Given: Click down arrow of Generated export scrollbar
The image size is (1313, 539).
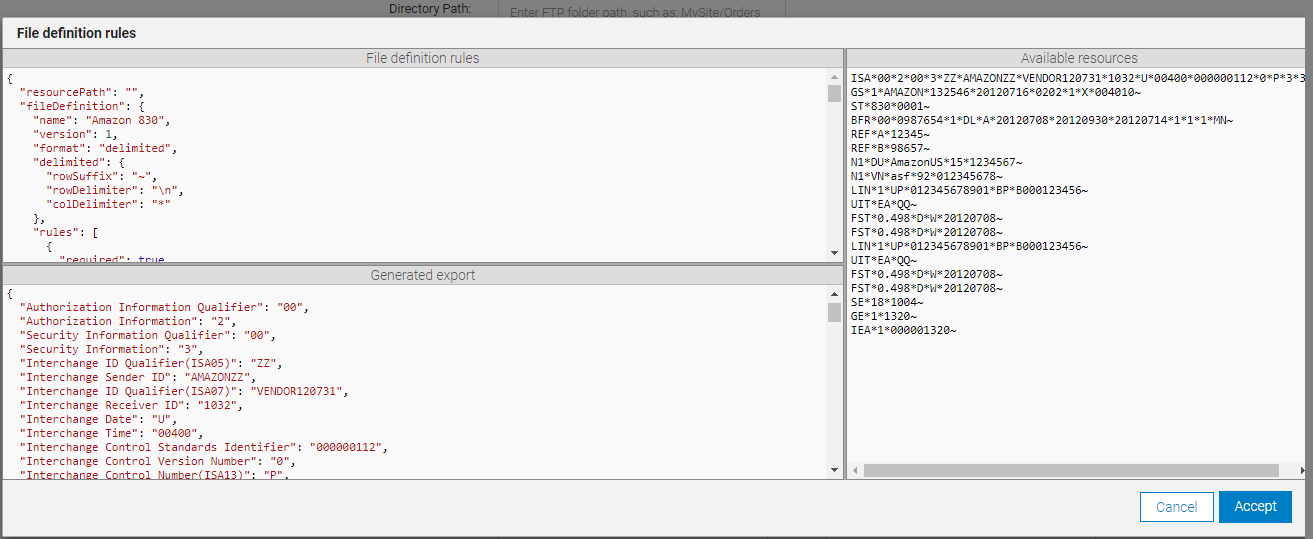Looking at the screenshot, I should click(834, 470).
